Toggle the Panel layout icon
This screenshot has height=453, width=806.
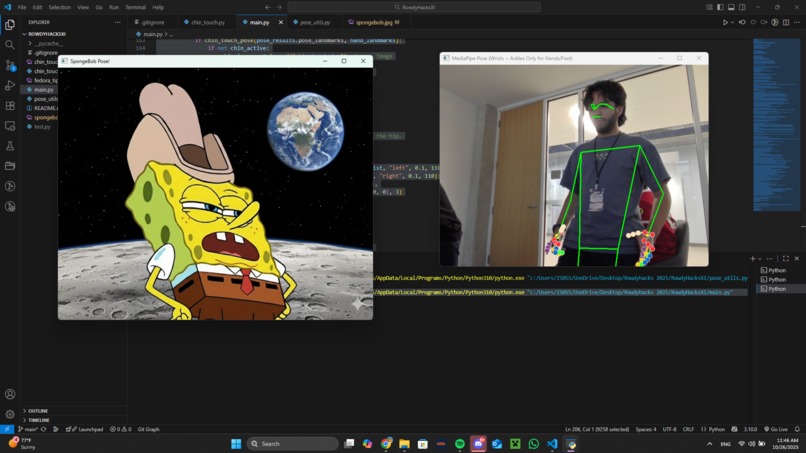coord(731,7)
